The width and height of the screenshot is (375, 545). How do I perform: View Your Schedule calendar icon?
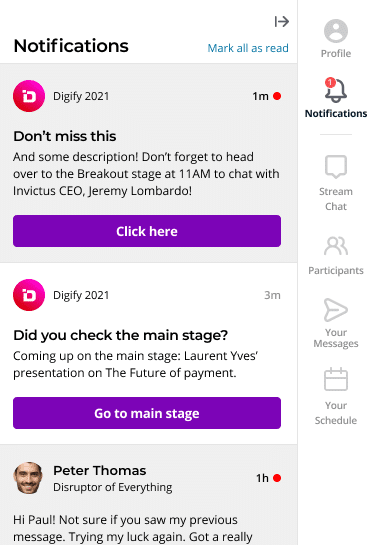pos(336,379)
